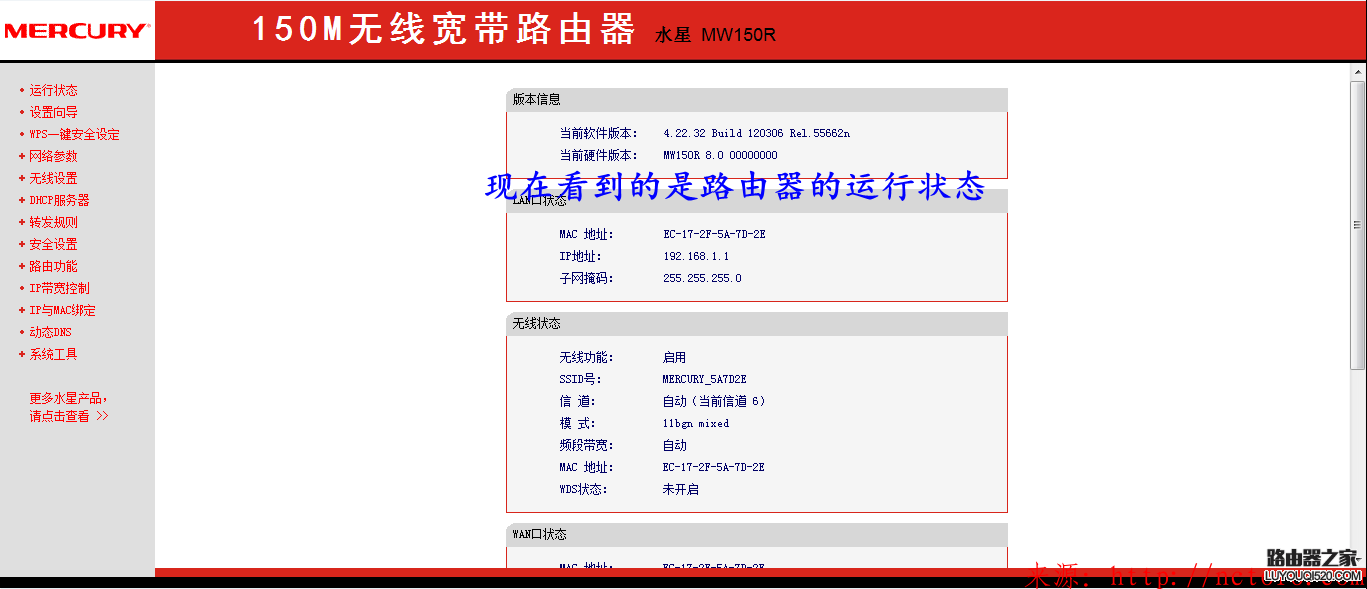This screenshot has width=1367, height=589.
Task: Click the LAN MAC 地址 value
Action: coord(714,234)
